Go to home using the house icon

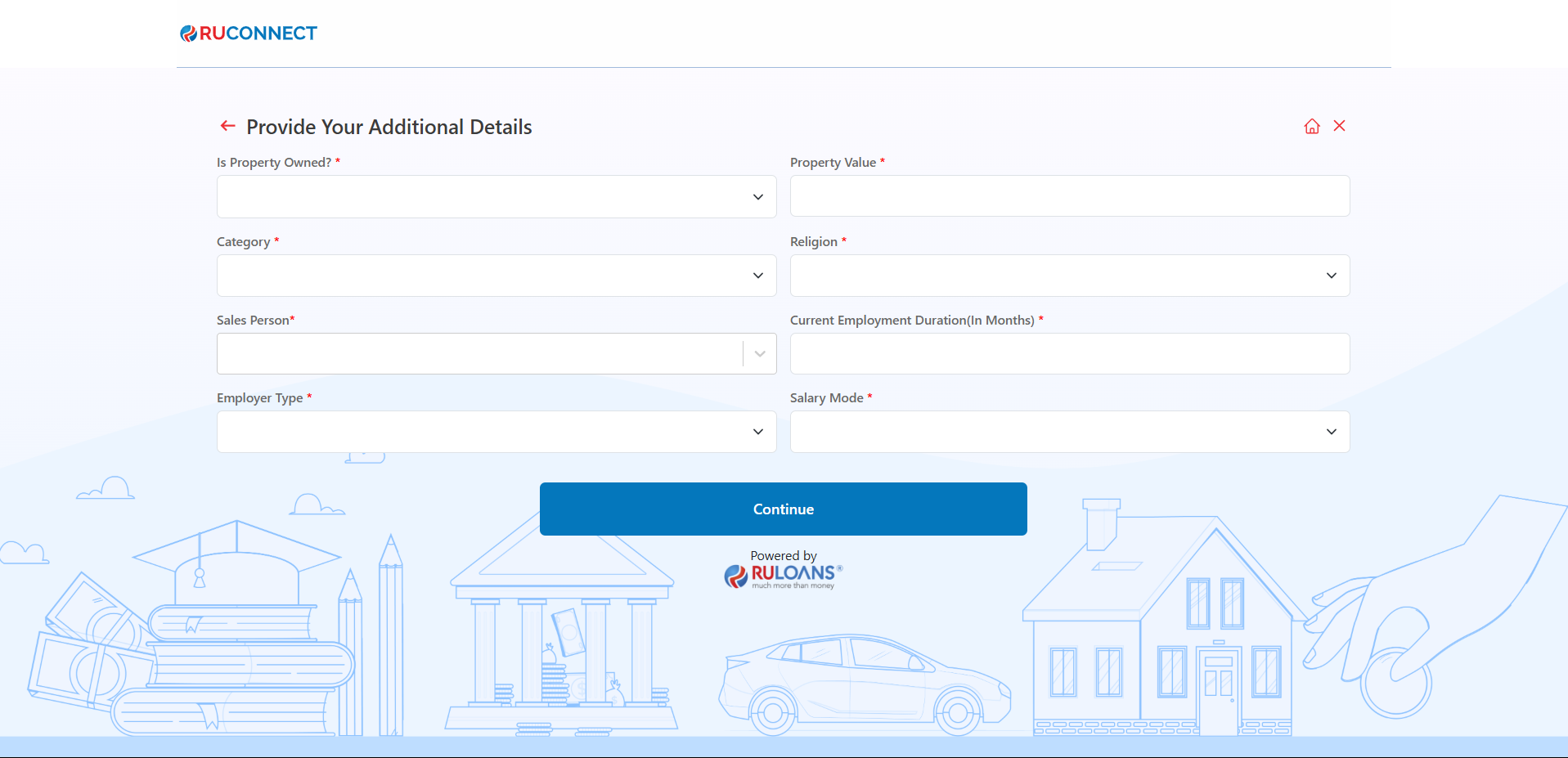(1312, 126)
